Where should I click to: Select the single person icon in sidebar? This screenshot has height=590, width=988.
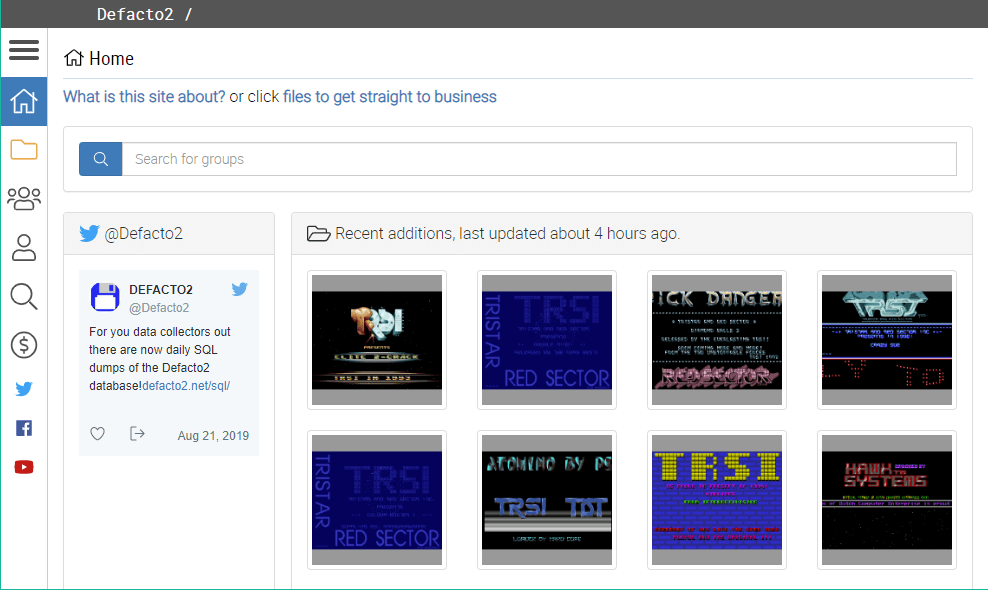tap(24, 247)
